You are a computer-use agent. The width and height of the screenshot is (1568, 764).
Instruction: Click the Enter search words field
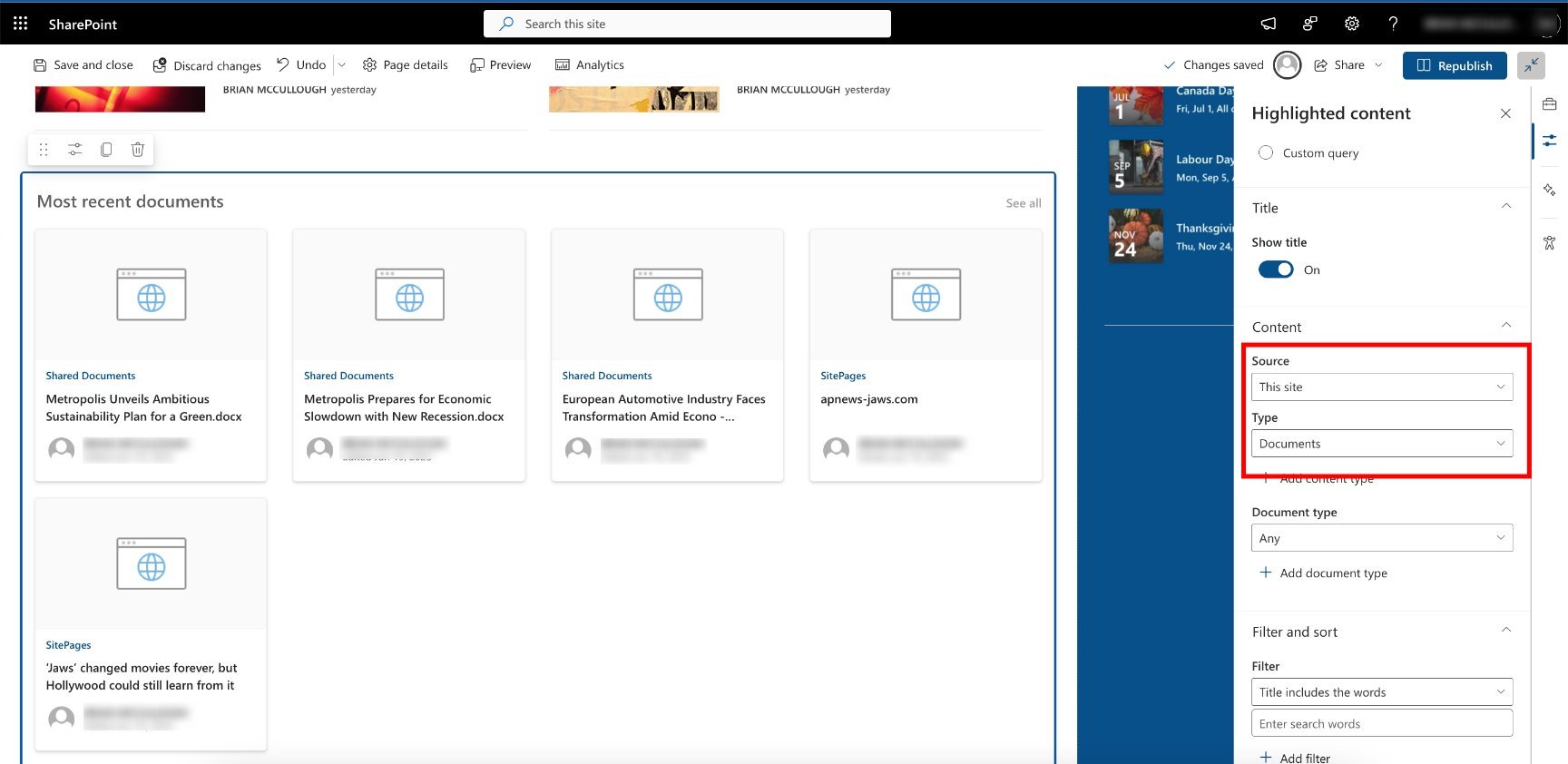1382,724
